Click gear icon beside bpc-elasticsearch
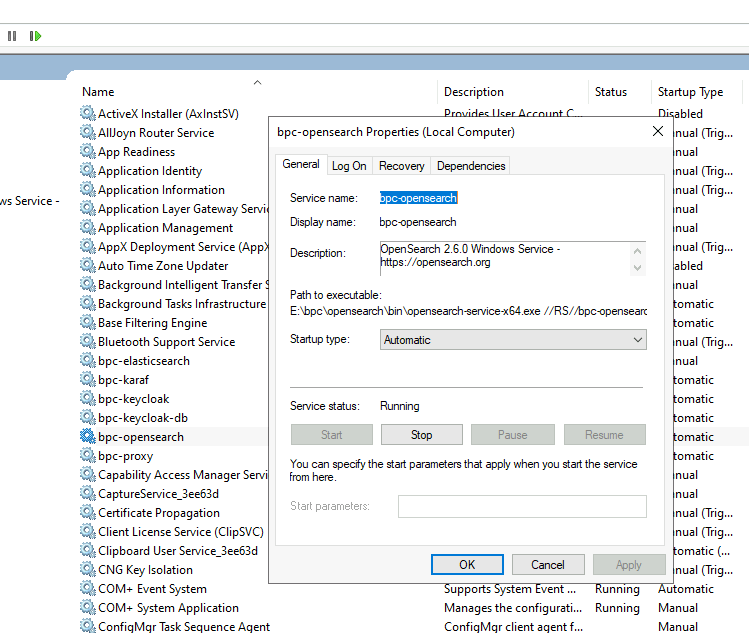The width and height of the screenshot is (749, 633). coord(87,361)
